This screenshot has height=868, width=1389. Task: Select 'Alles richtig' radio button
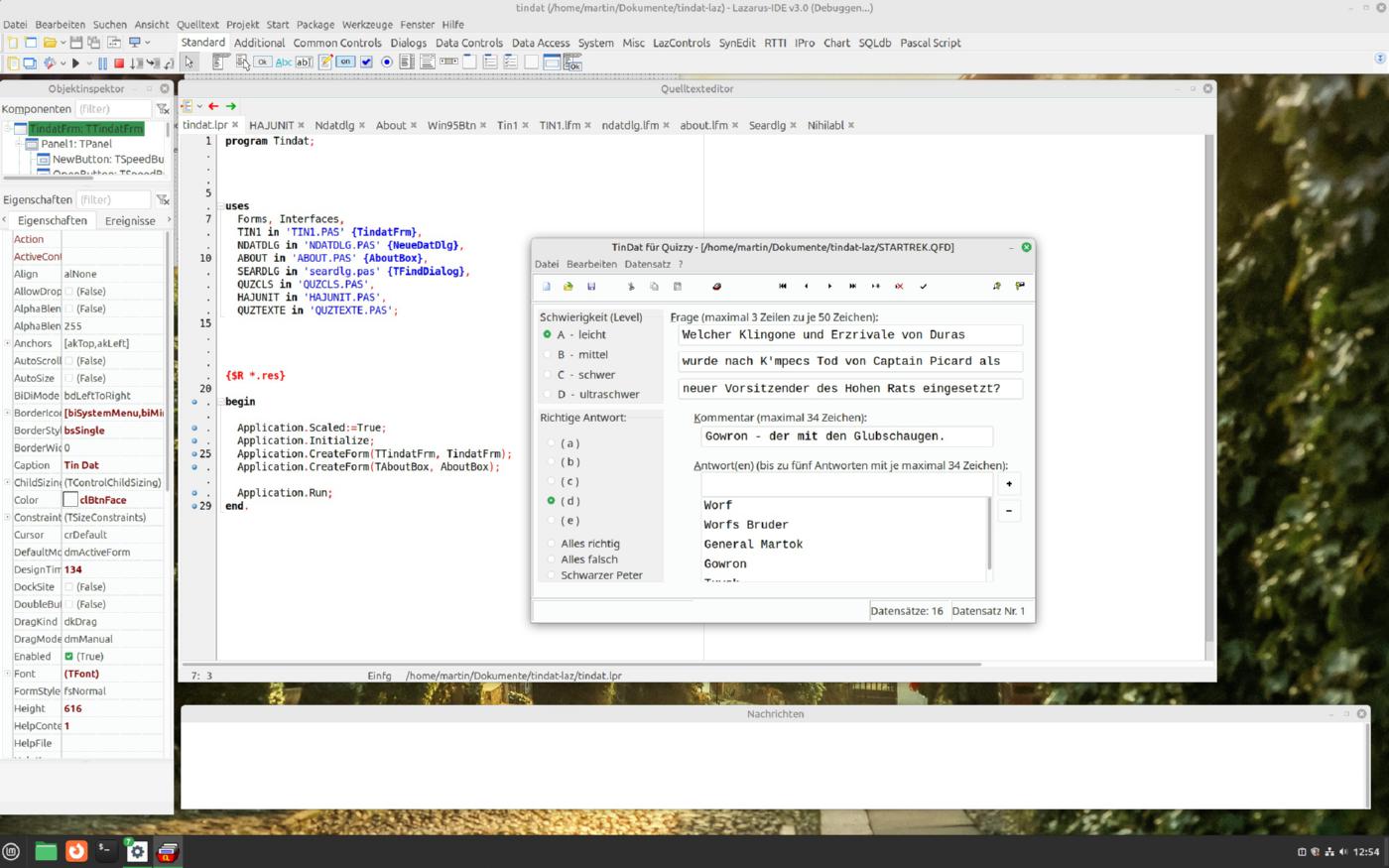tap(551, 544)
